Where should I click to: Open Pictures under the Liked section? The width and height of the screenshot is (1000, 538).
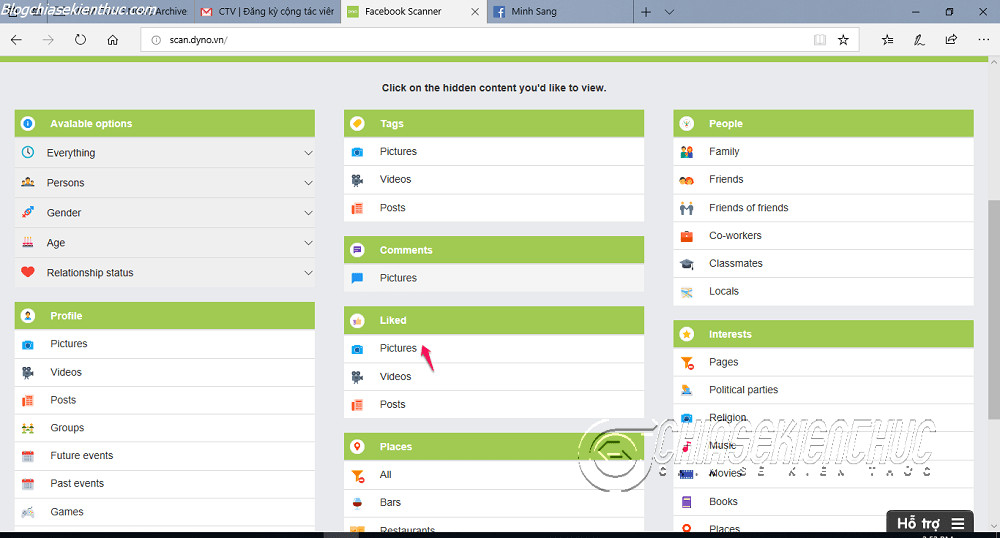coord(398,348)
